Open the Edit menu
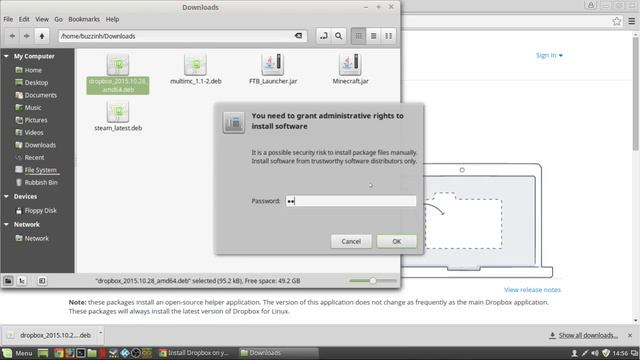The width and height of the screenshot is (640, 360). point(24,19)
